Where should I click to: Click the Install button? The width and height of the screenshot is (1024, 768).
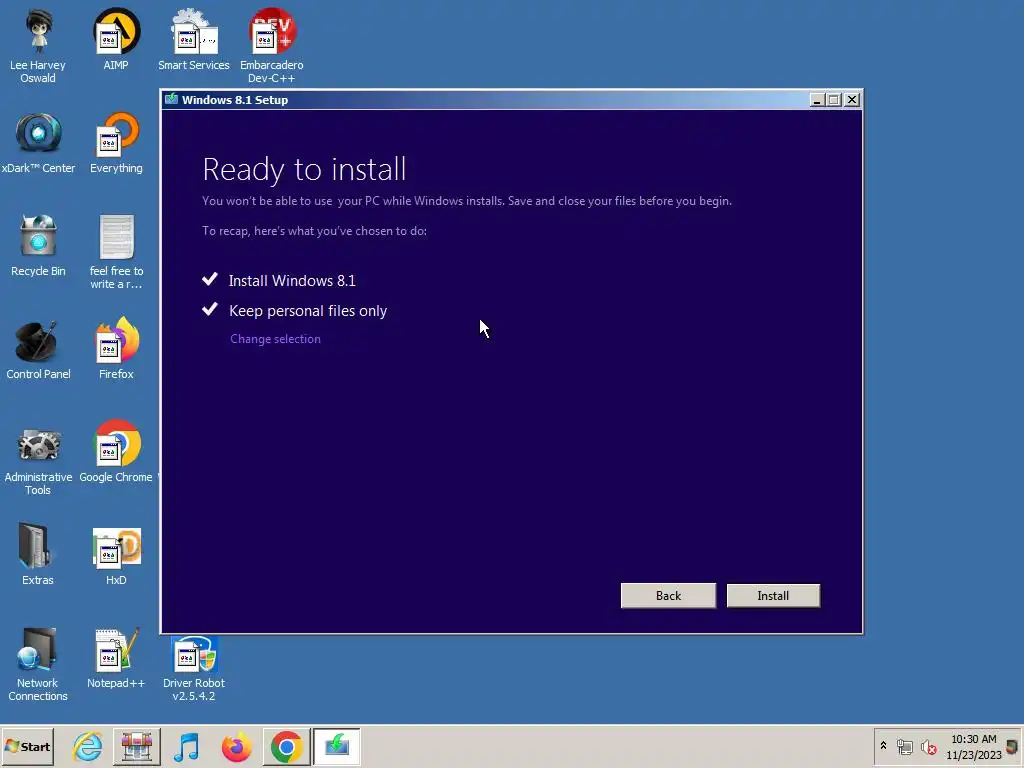(x=773, y=596)
